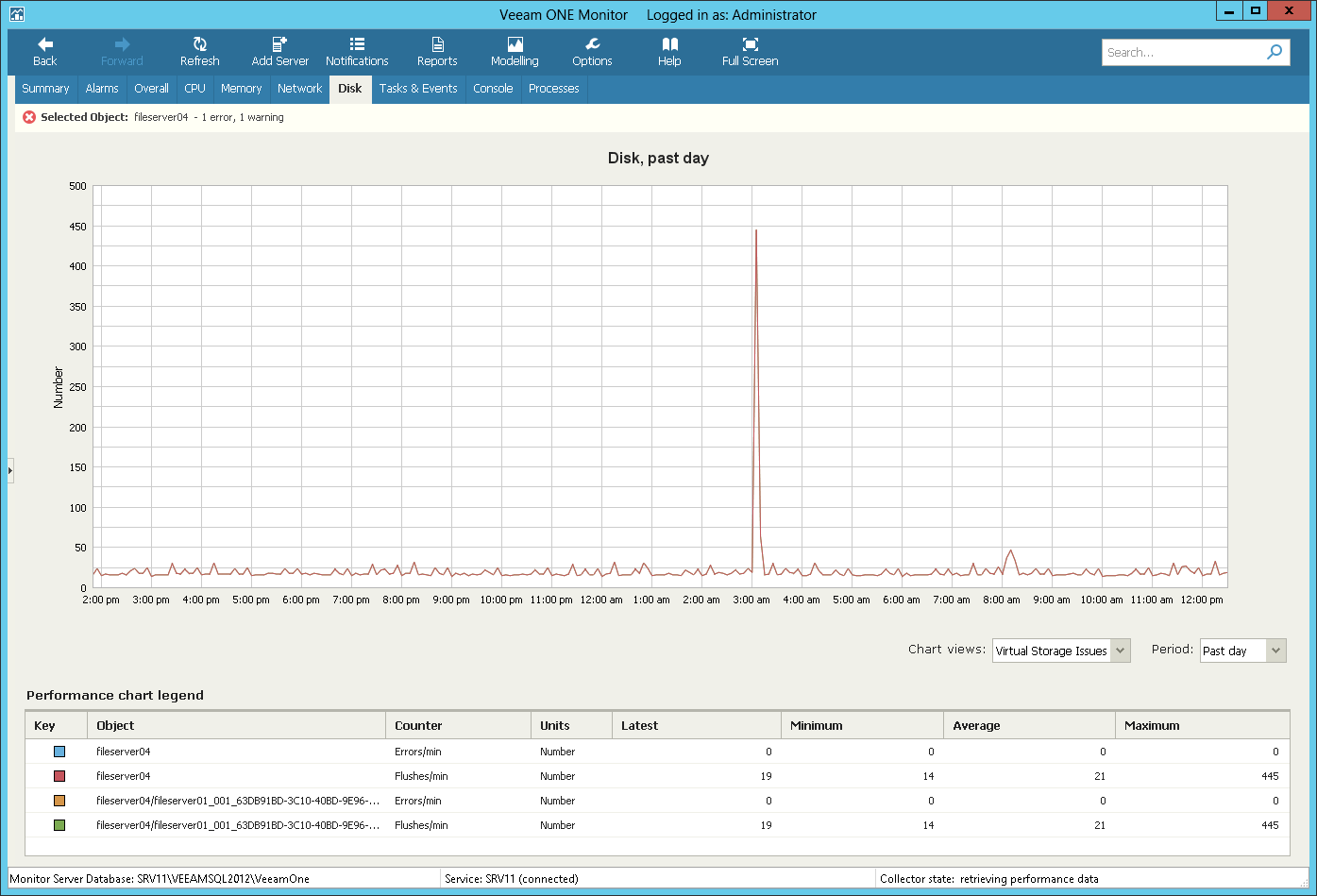Click inside the Search field
The width and height of the screenshot is (1317, 896).
[x=1183, y=53]
